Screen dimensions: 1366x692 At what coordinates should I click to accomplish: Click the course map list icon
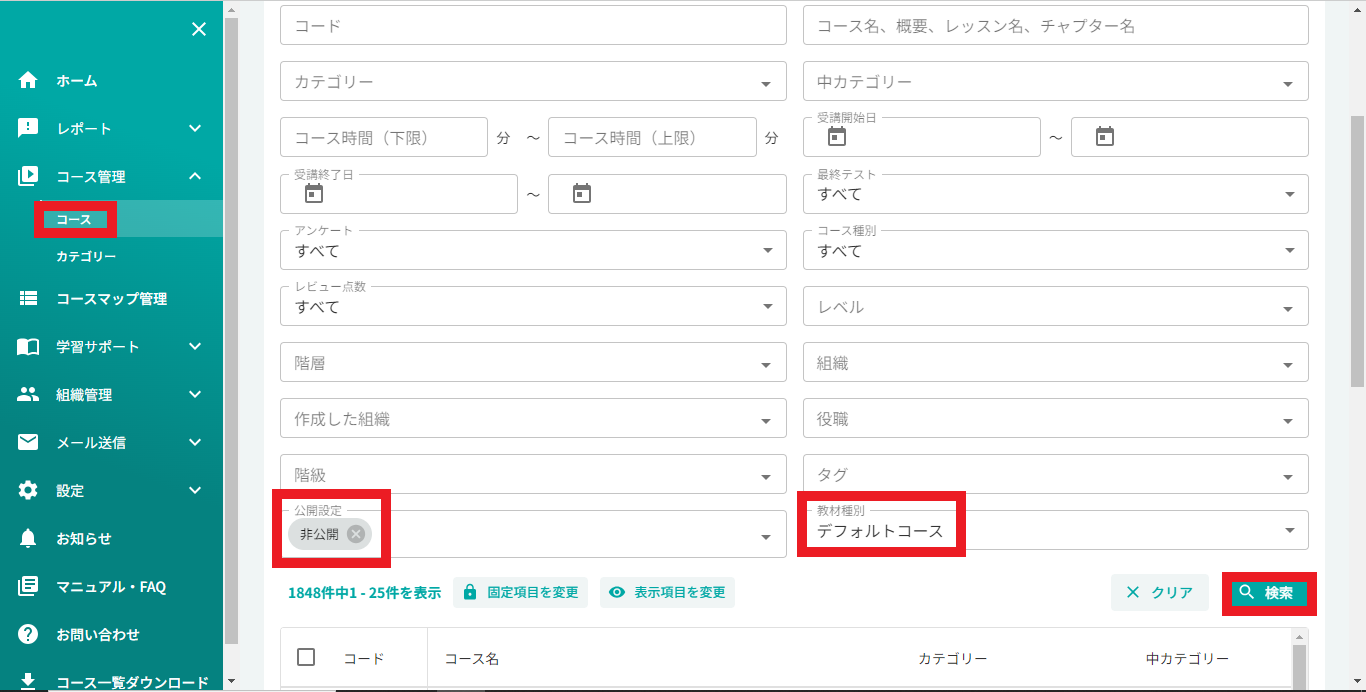click(28, 298)
